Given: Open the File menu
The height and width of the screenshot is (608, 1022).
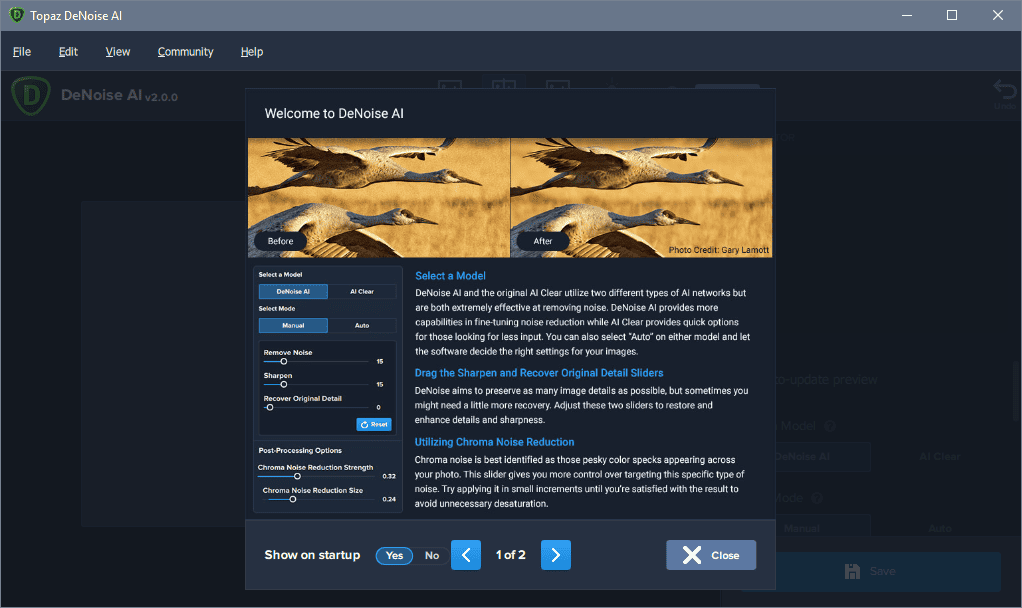Looking at the screenshot, I should click(x=22, y=51).
